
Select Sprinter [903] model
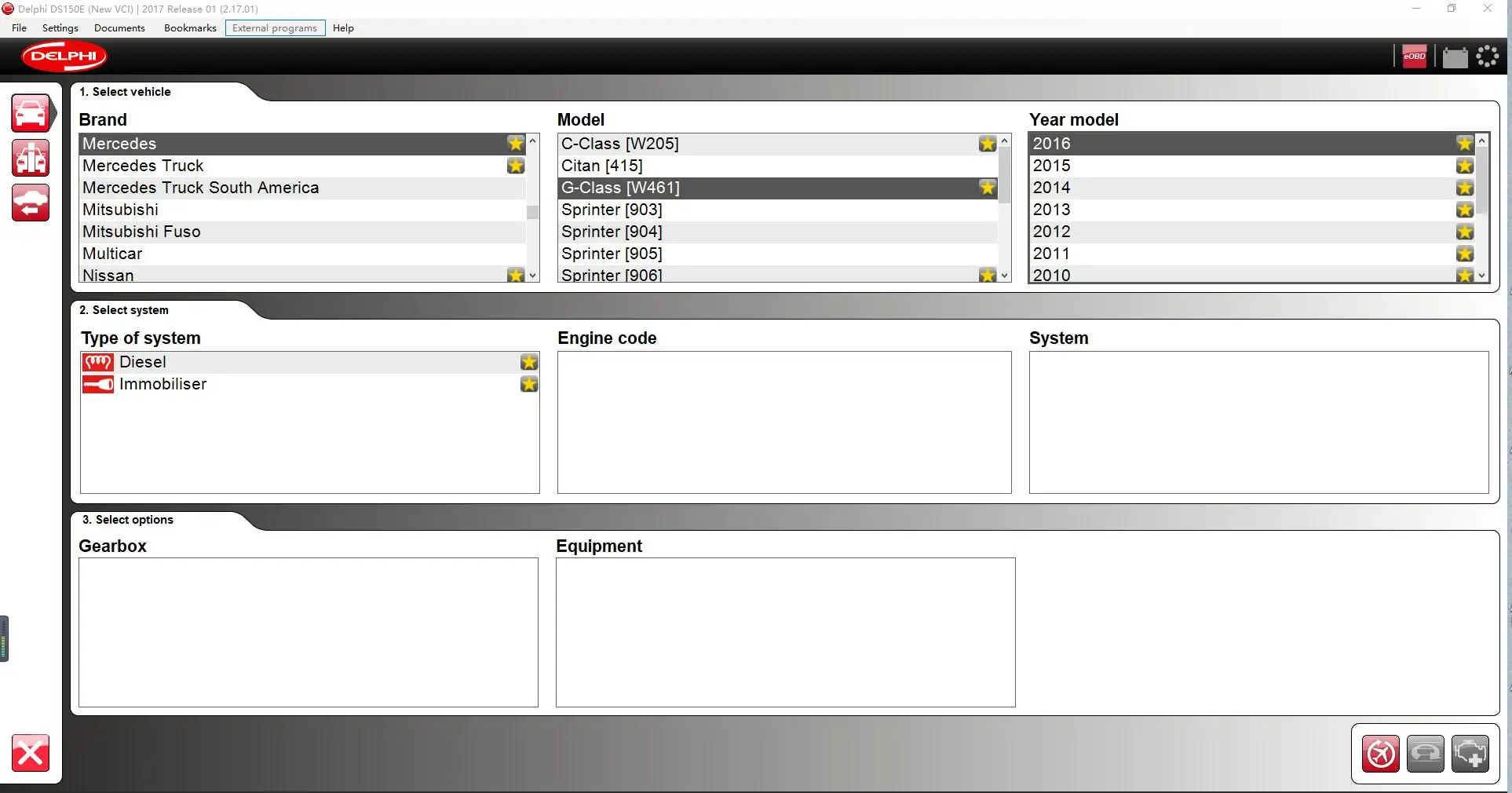click(x=778, y=210)
